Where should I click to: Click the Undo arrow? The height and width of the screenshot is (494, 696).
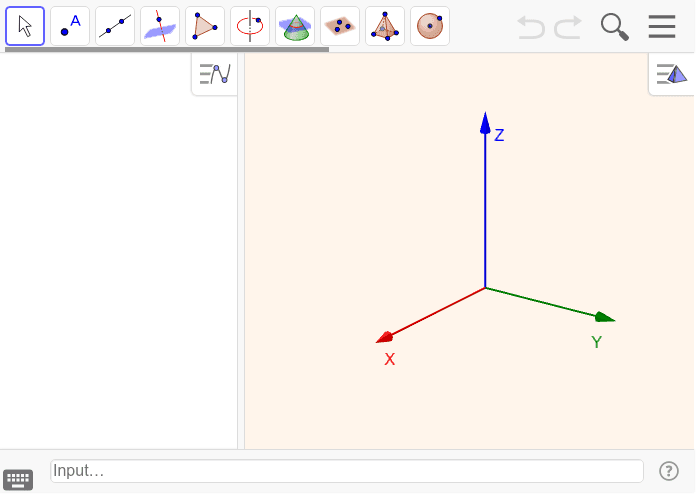point(531,27)
